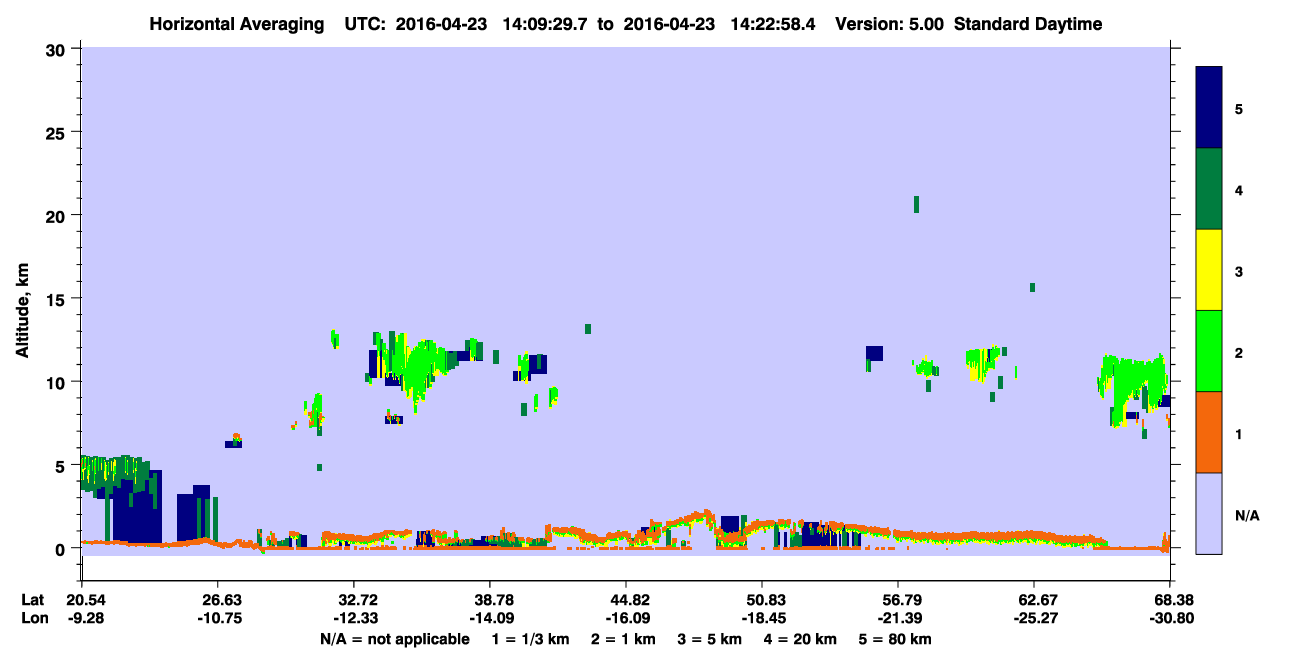Click the dark green level 4 colorbar segment
Image resolution: width=1300 pixels, height=667 pixels.
click(x=1209, y=189)
